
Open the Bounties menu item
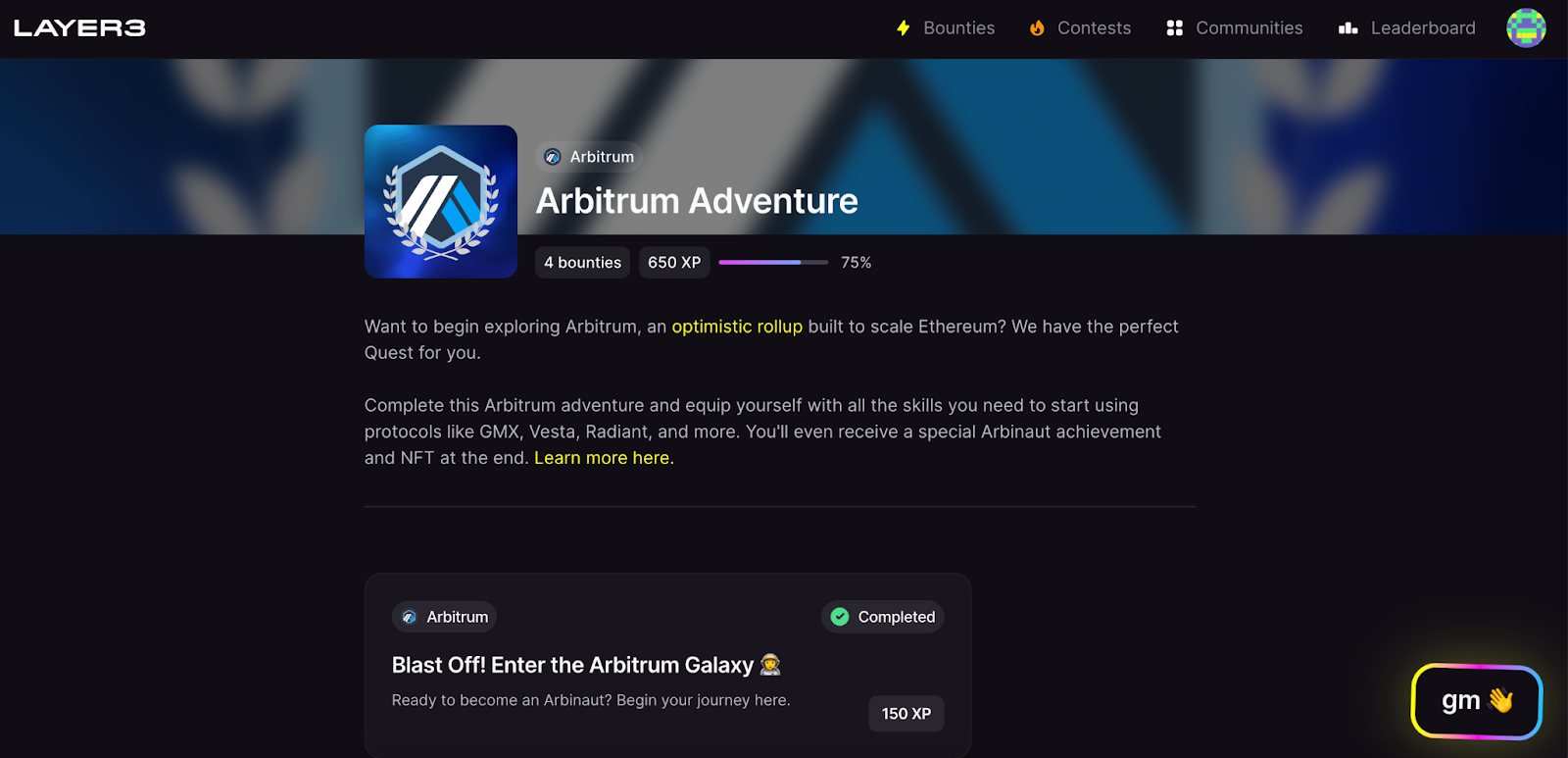click(x=946, y=28)
